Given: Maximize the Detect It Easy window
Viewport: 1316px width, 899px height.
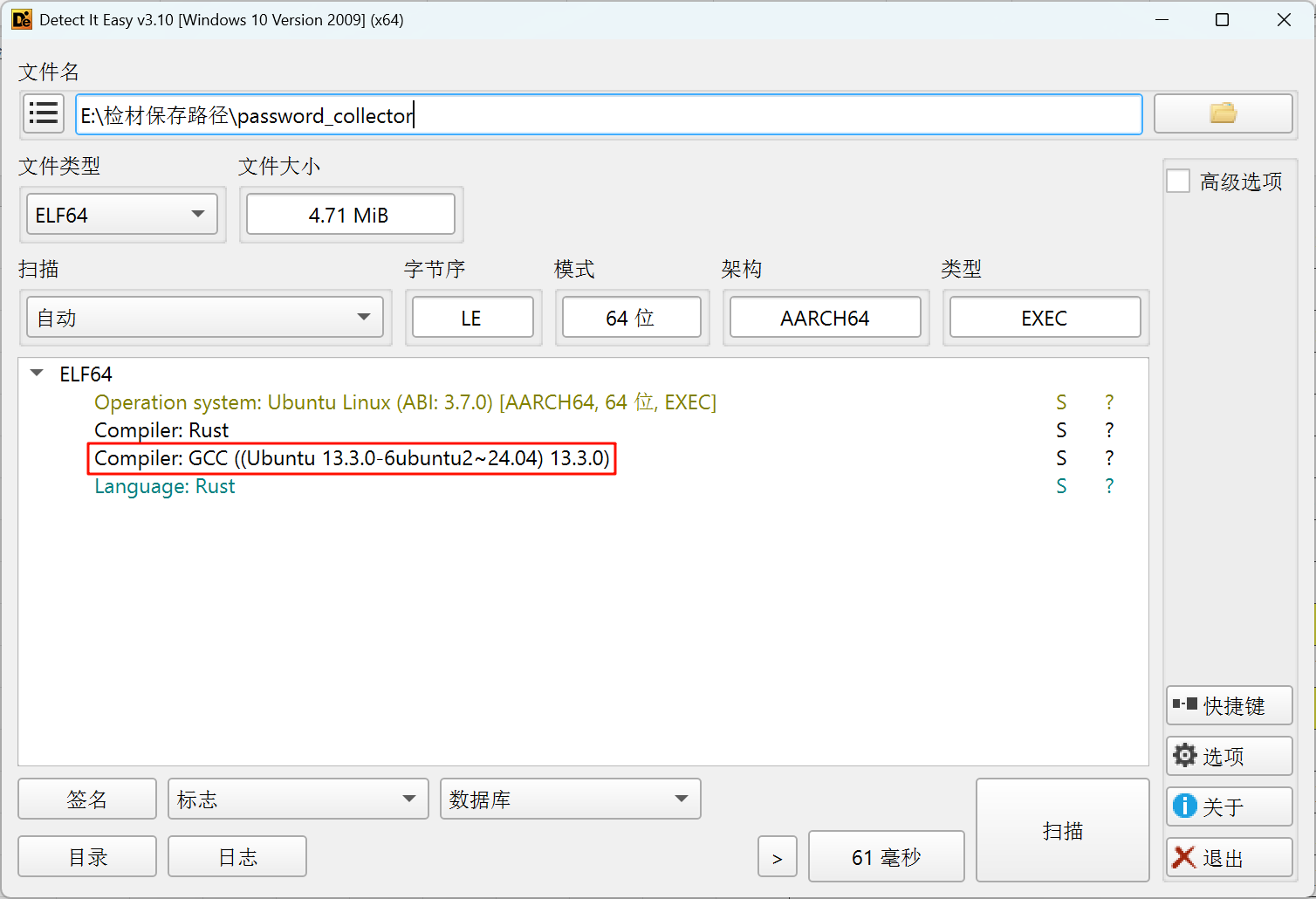Looking at the screenshot, I should point(1222,19).
